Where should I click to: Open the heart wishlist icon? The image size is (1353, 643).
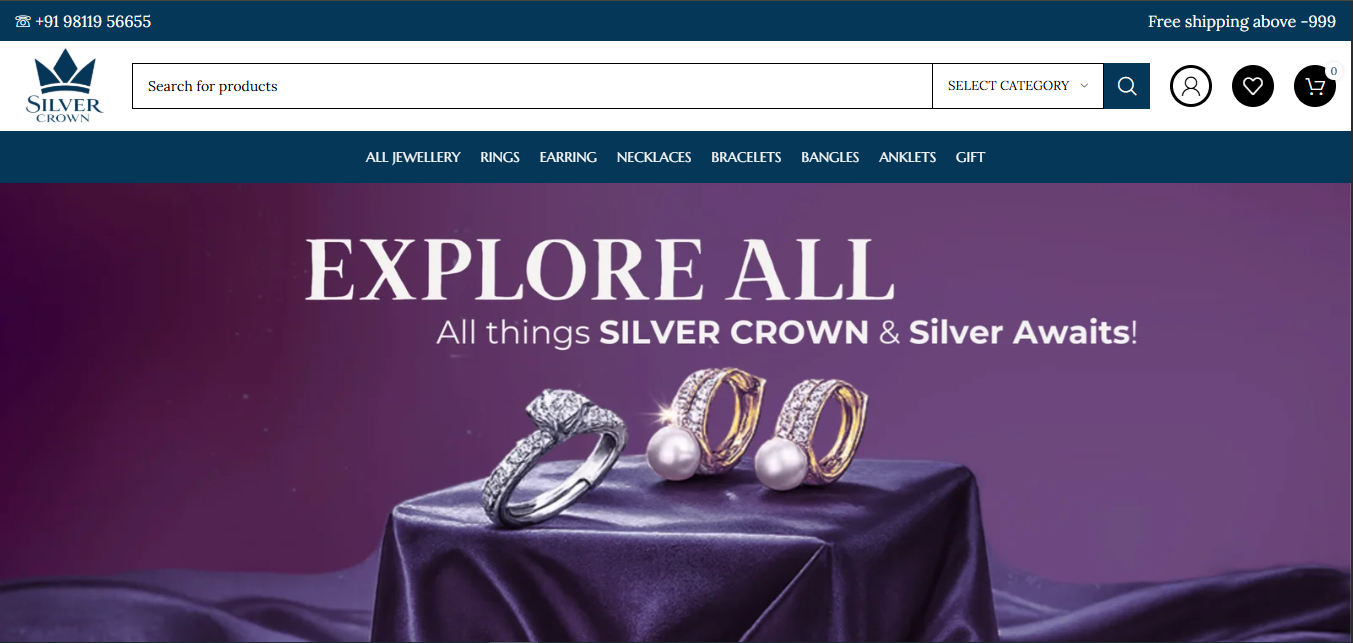click(x=1253, y=86)
